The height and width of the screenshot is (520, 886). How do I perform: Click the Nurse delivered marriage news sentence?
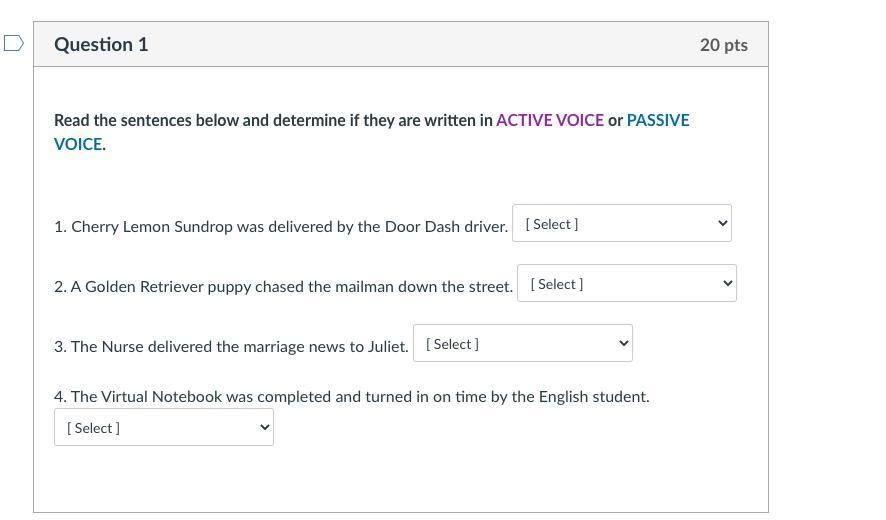point(231,346)
